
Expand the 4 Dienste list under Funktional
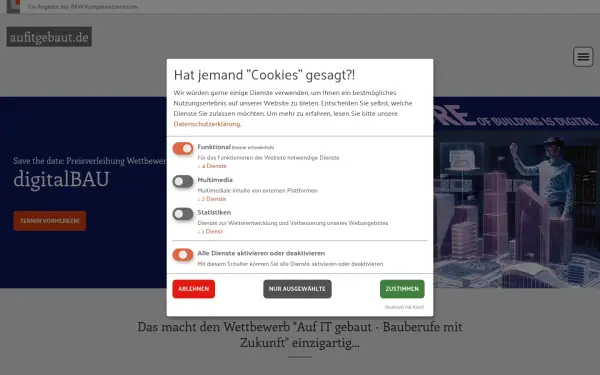pyautogui.click(x=212, y=166)
